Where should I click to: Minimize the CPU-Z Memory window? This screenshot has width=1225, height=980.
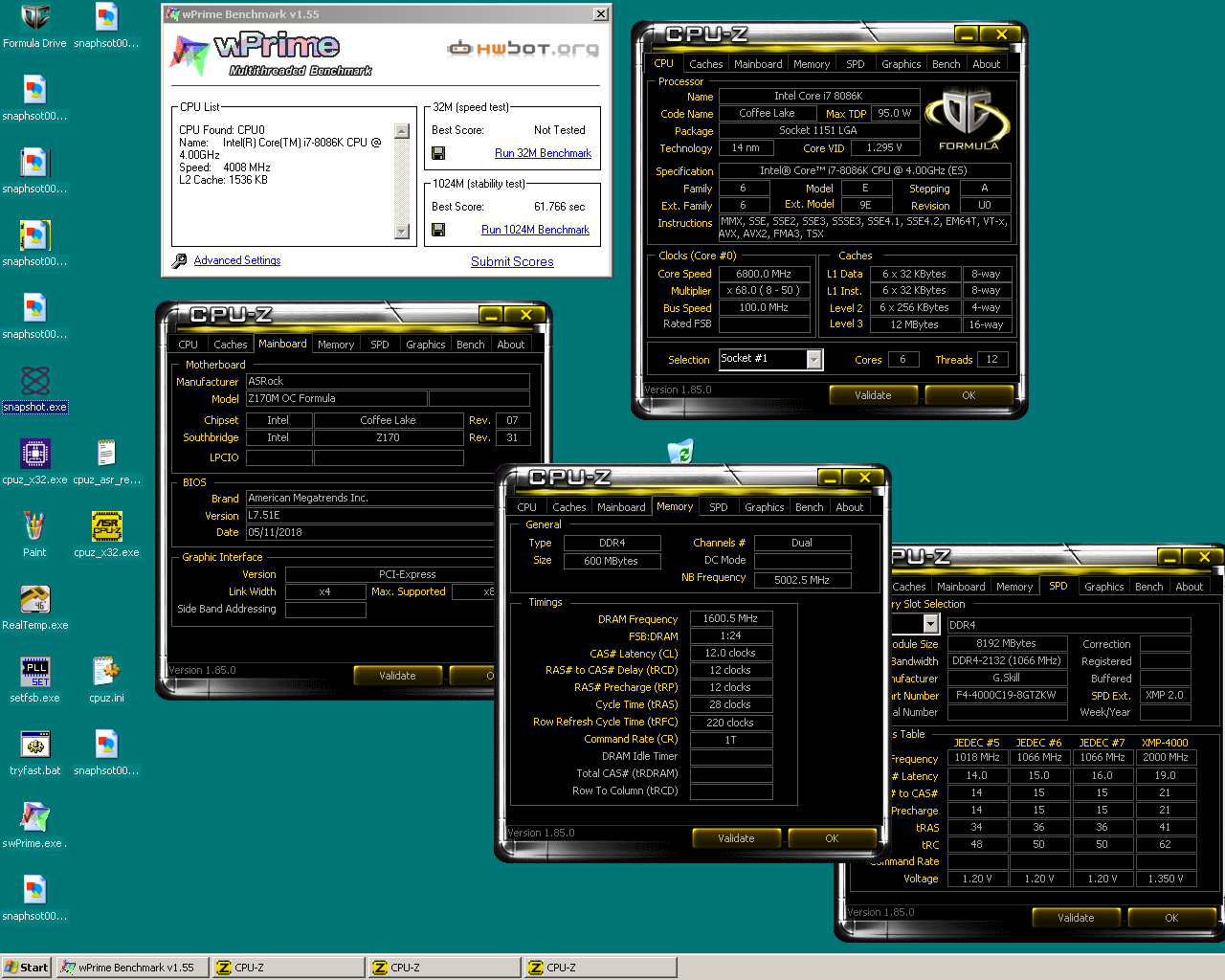pyautogui.click(x=829, y=478)
